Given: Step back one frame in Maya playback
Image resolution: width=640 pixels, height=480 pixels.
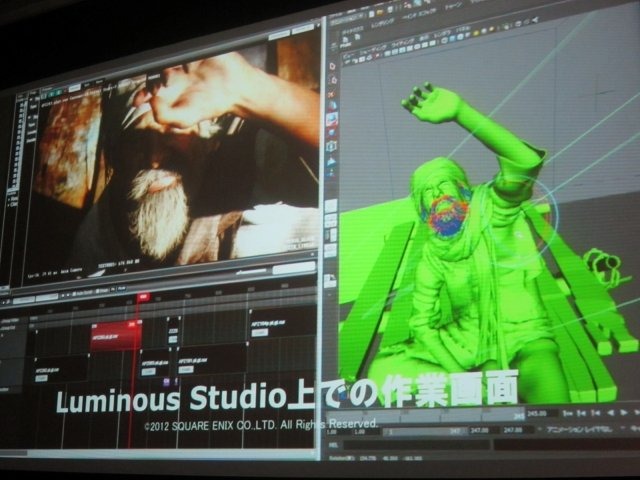Looking at the screenshot, I should pos(595,413).
